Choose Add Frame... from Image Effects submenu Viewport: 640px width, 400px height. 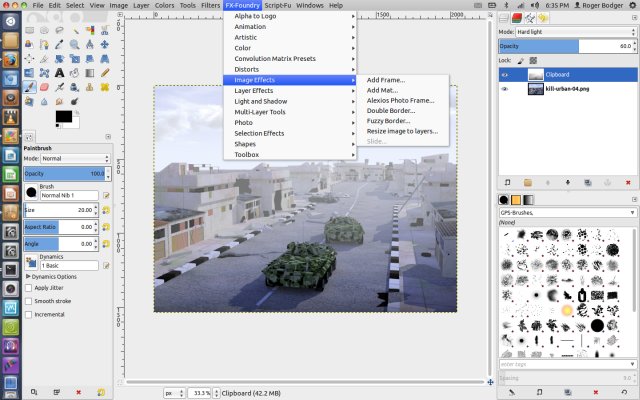[x=386, y=80]
